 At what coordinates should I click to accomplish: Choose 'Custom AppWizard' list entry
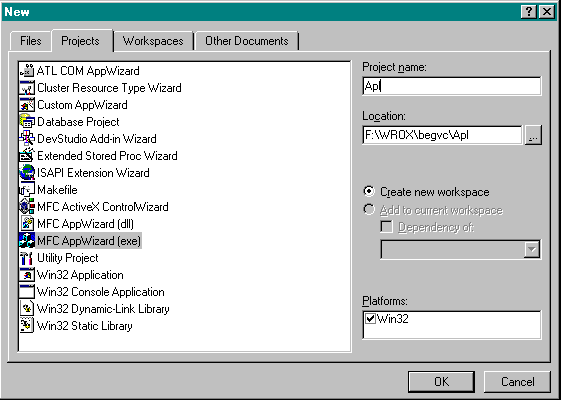click(x=82, y=105)
